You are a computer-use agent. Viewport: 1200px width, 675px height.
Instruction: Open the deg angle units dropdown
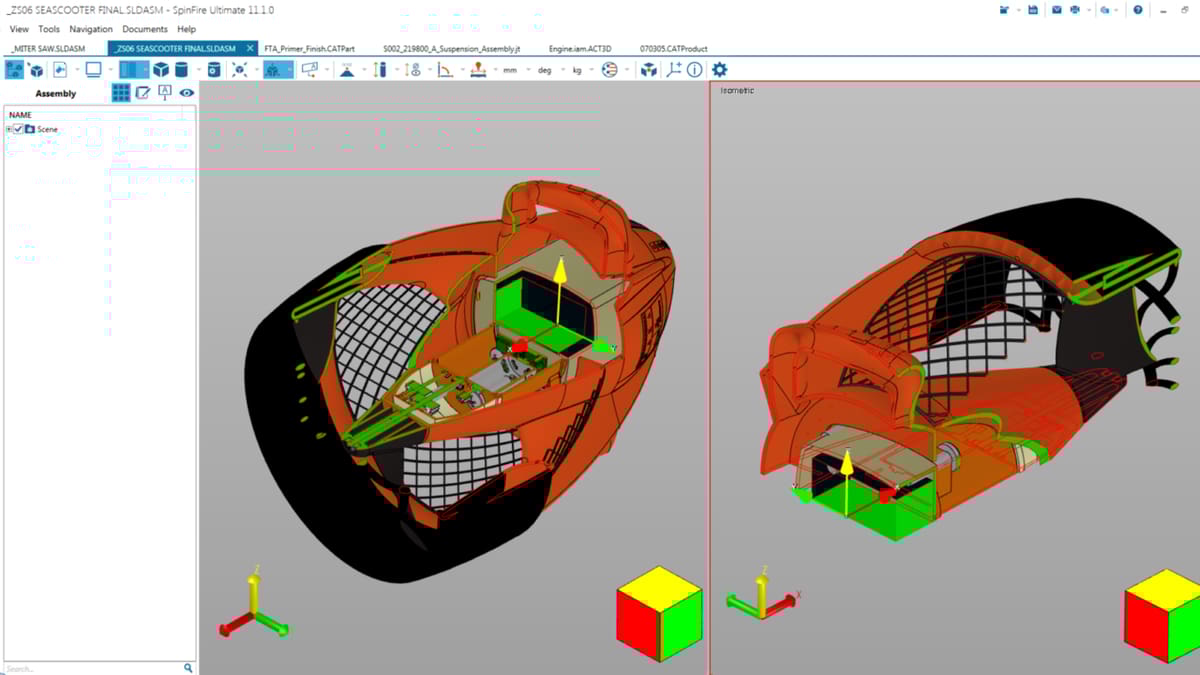546,70
